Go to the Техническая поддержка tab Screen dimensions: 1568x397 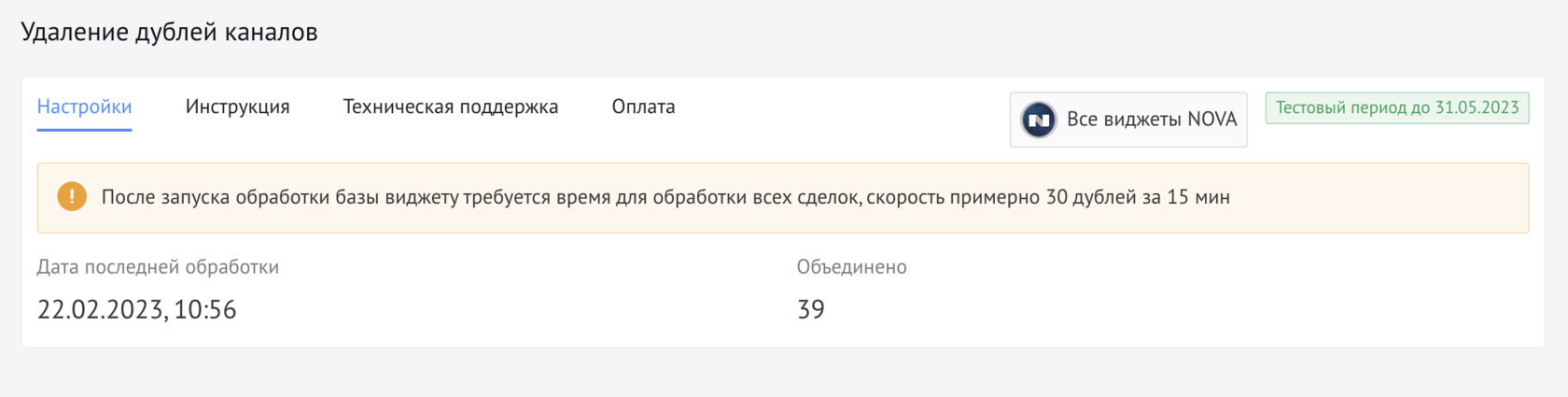click(x=450, y=106)
